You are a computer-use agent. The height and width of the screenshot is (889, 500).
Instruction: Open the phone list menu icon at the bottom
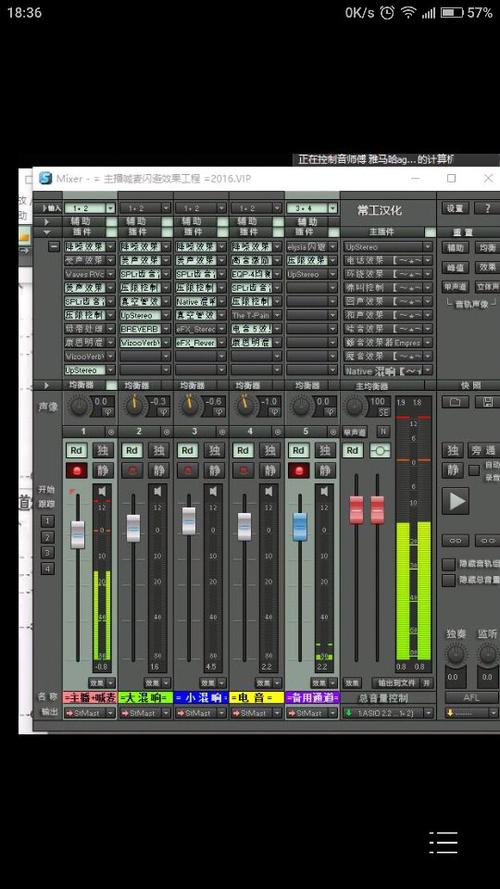pyautogui.click(x=443, y=843)
